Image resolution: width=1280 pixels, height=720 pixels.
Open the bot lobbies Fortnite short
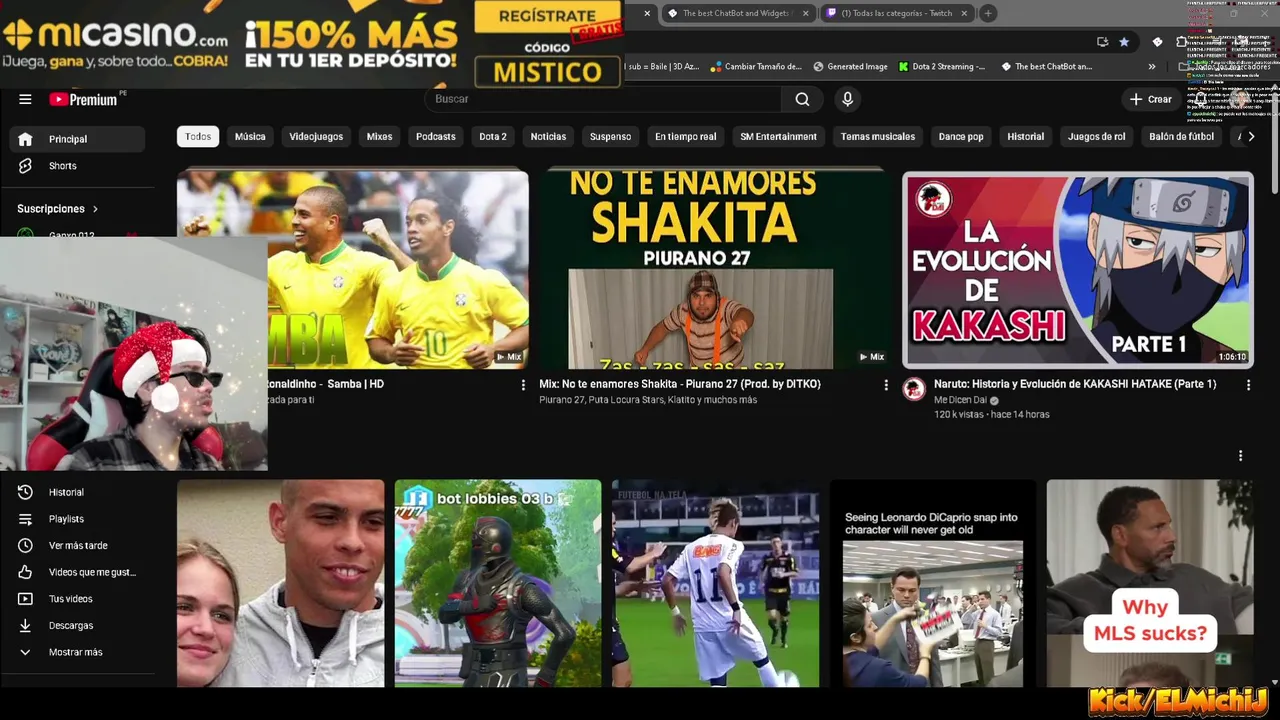[x=498, y=583]
